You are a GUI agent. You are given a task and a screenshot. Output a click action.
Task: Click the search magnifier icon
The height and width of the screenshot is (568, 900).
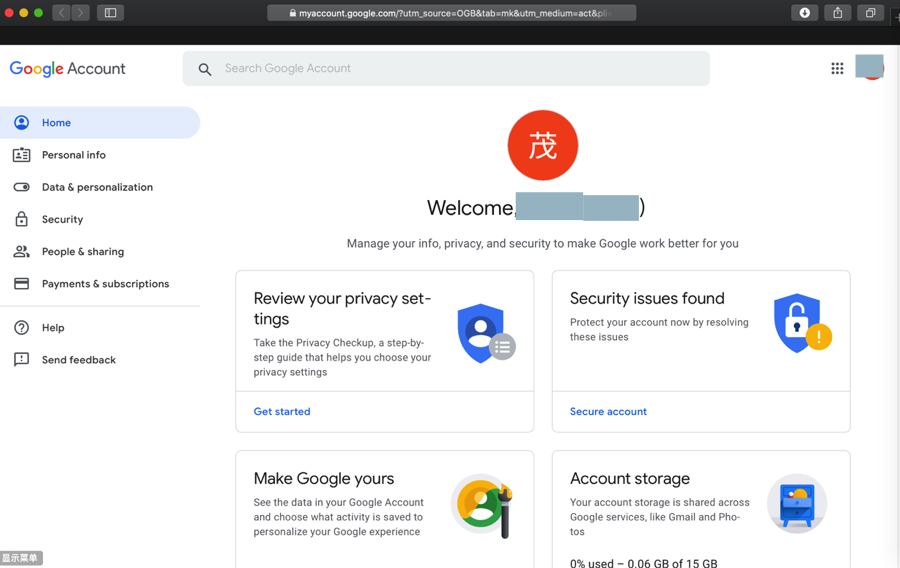click(205, 69)
